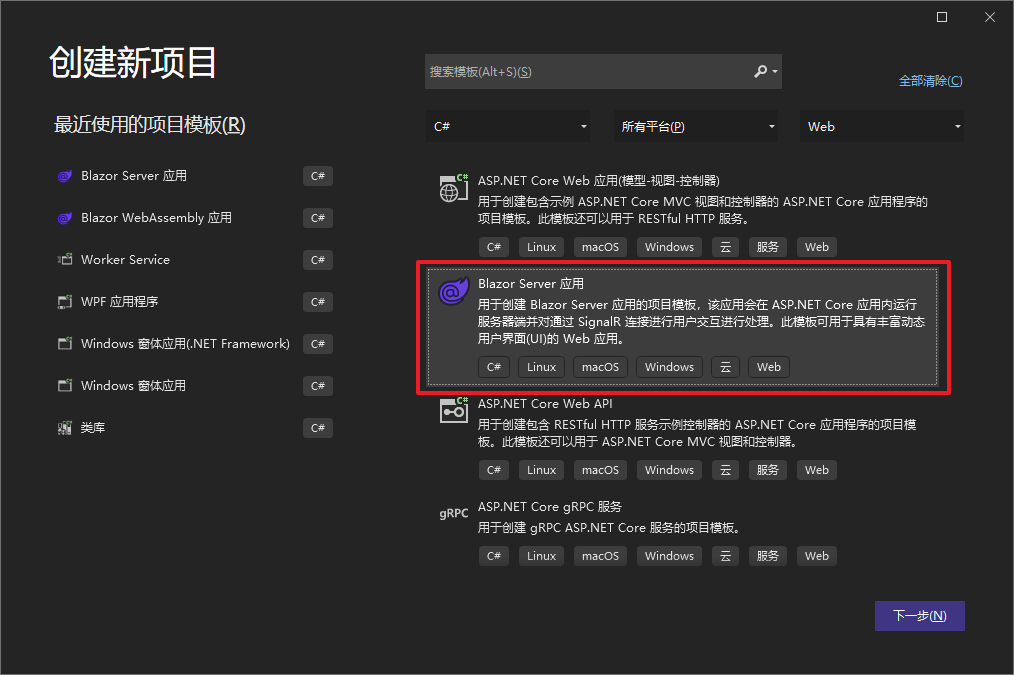Click the gRPC template icon
1014x675 pixels.
(x=453, y=513)
